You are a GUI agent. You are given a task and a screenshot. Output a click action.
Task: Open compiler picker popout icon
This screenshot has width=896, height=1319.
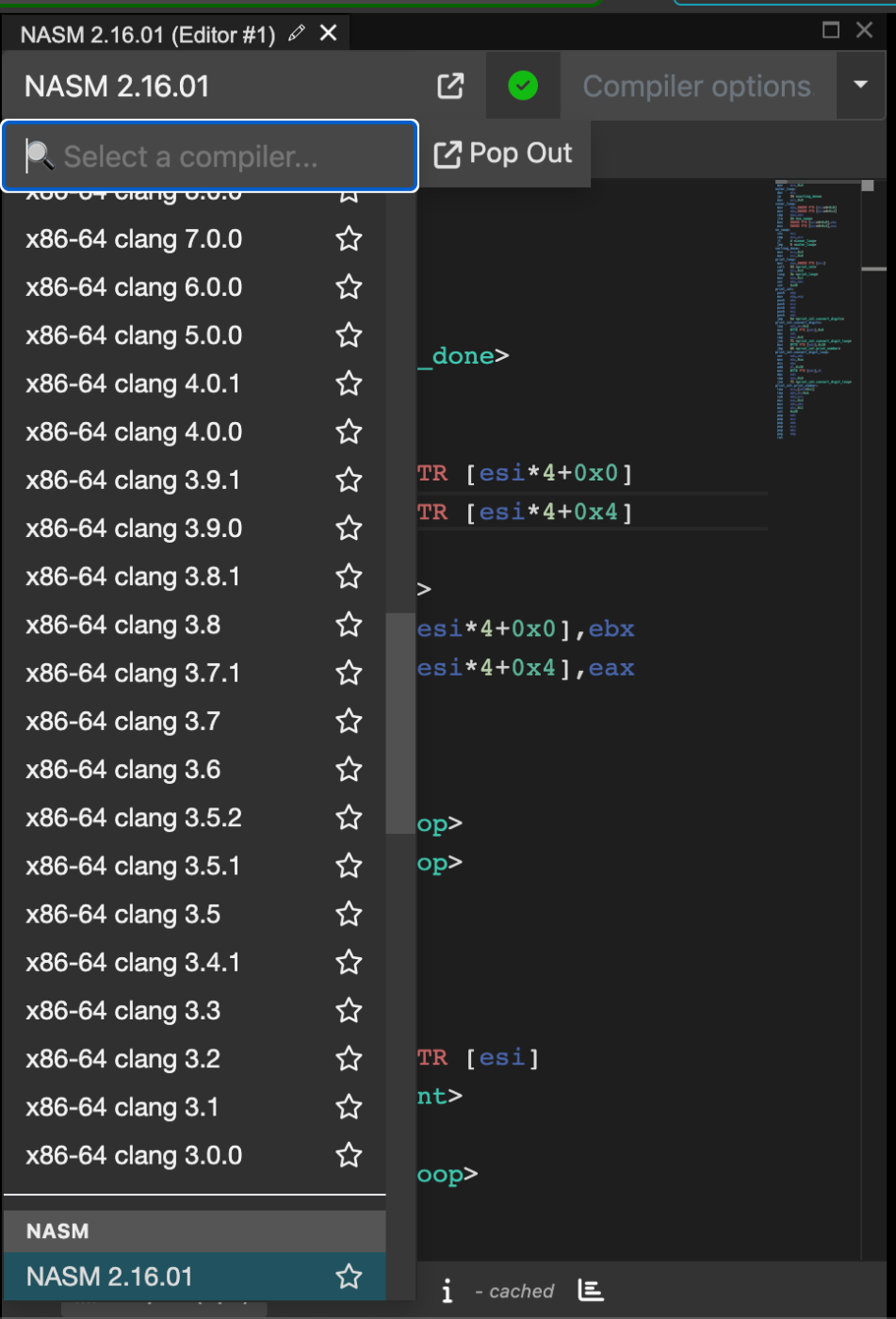451,86
